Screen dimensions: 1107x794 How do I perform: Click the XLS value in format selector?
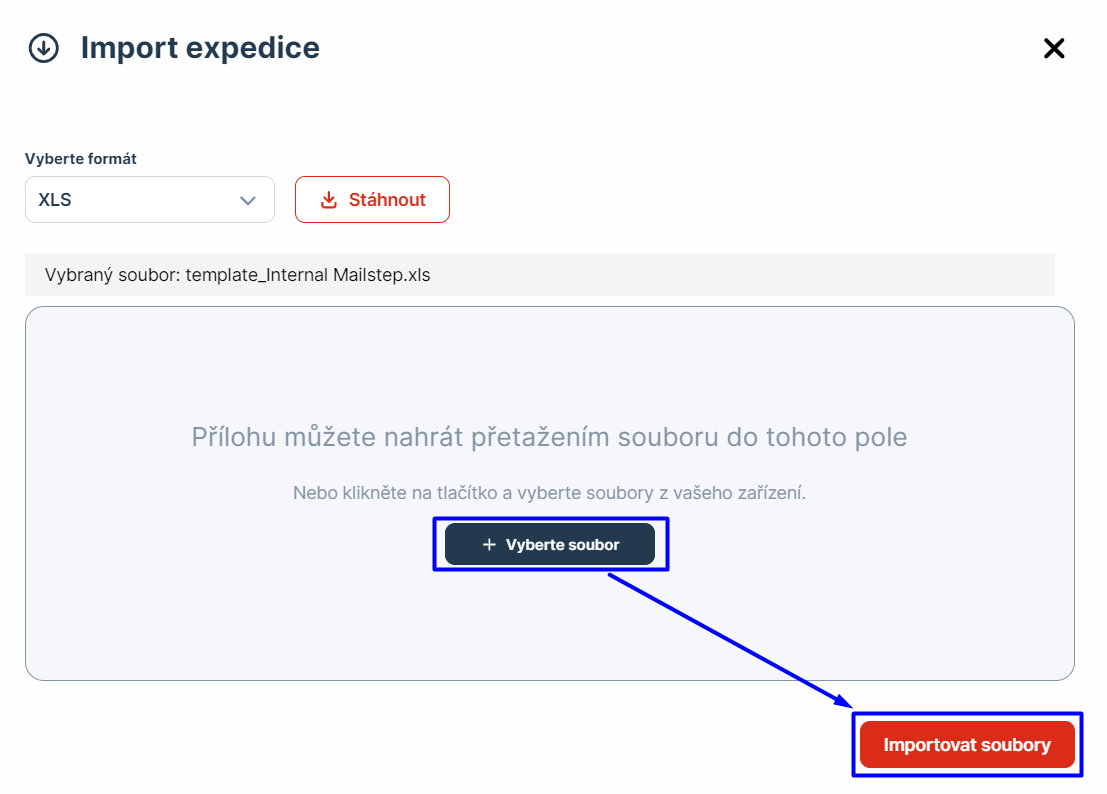pyautogui.click(x=55, y=200)
